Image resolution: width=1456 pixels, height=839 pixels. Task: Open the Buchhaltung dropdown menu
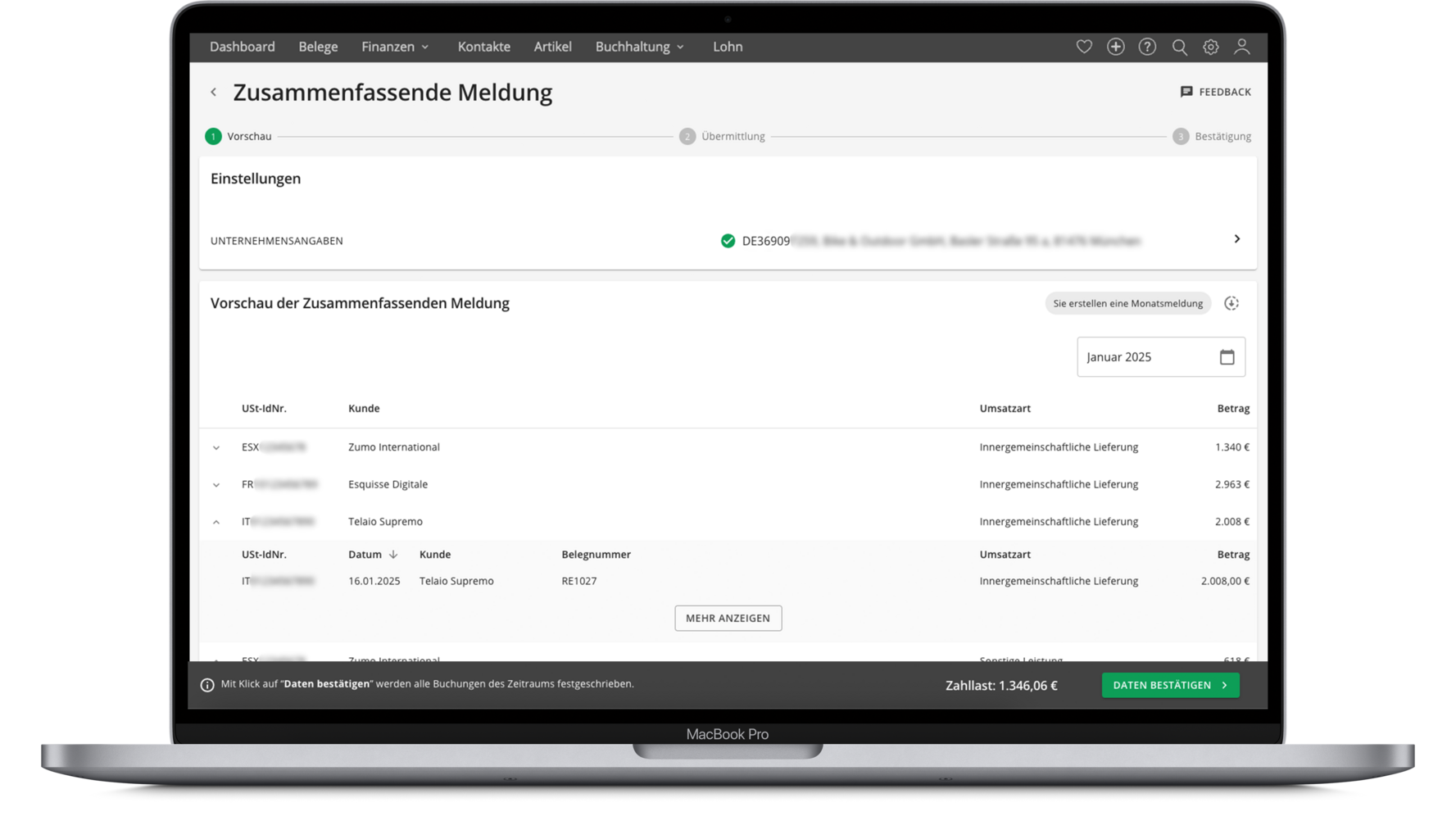click(x=639, y=47)
